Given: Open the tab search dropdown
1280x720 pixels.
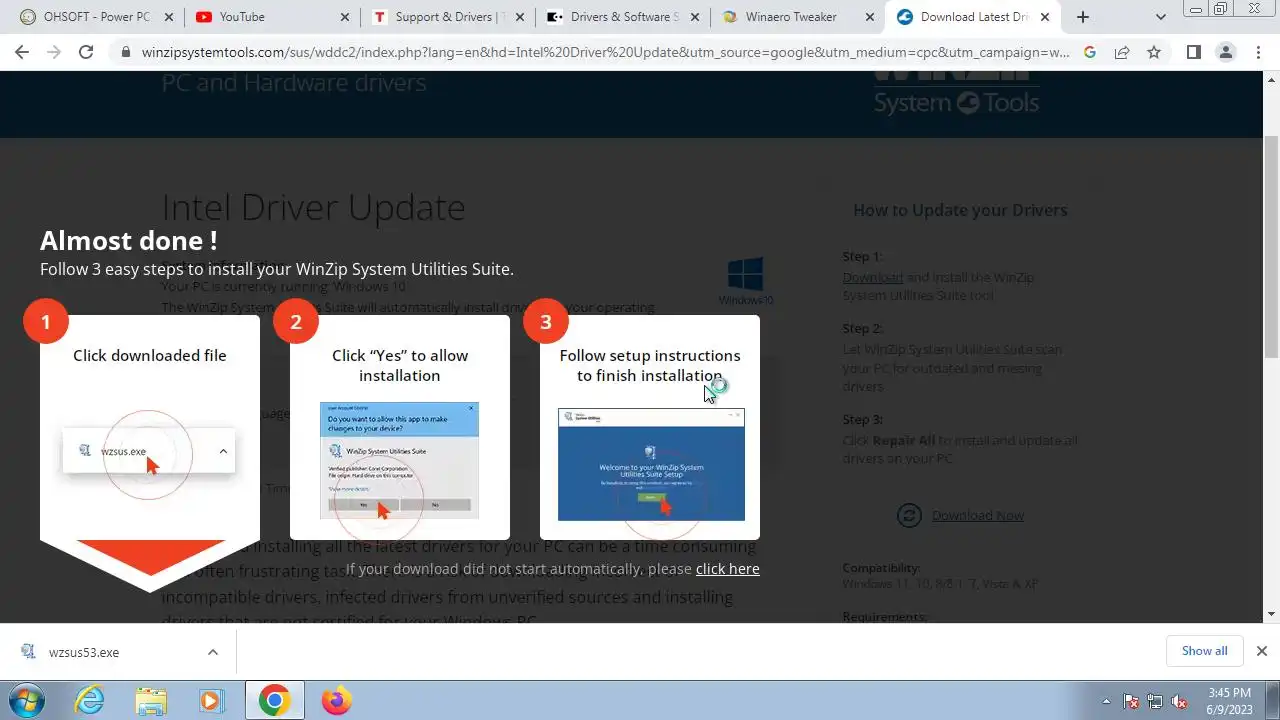Looking at the screenshot, I should (x=1161, y=17).
